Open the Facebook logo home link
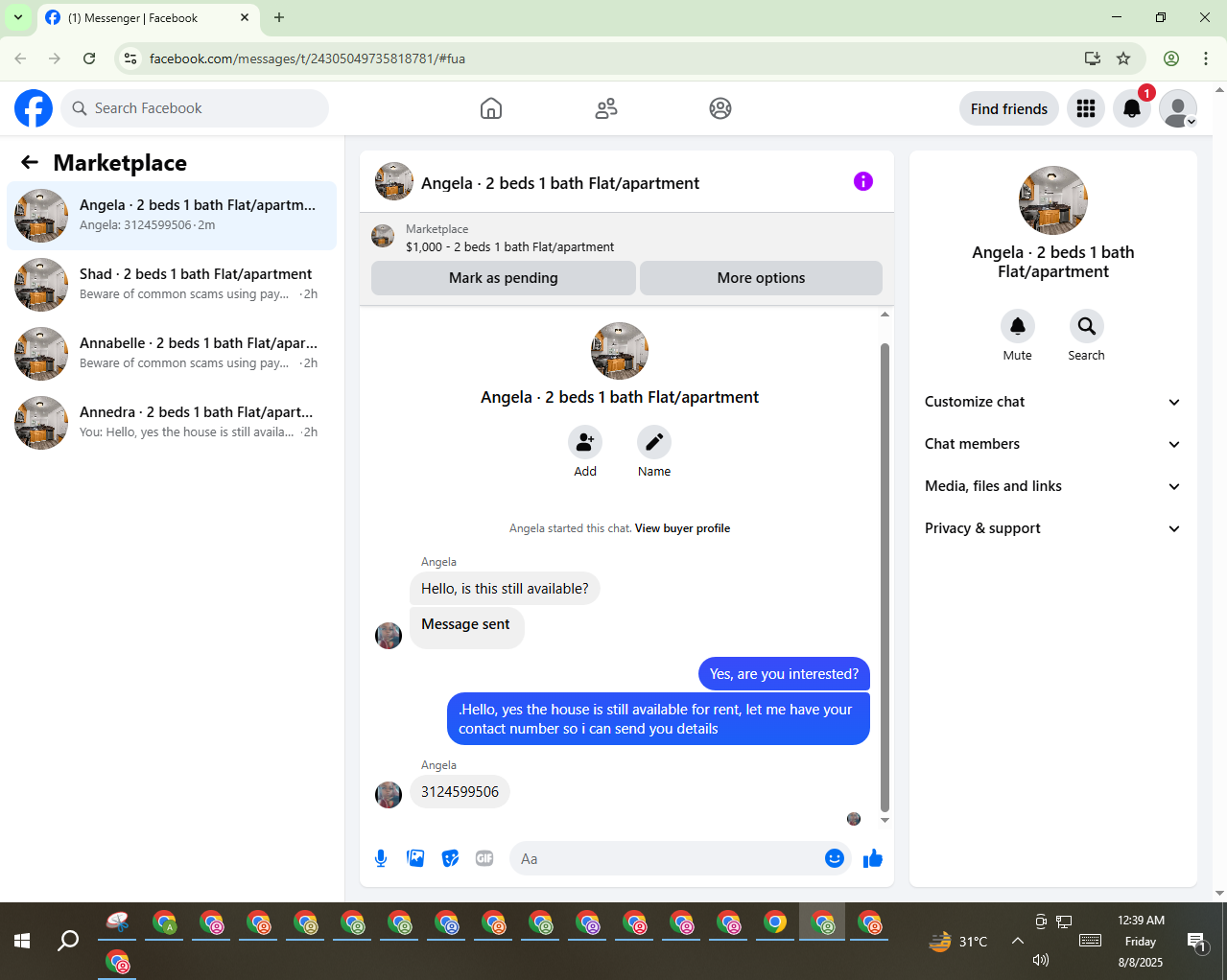Image resolution: width=1227 pixels, height=980 pixels. [34, 108]
